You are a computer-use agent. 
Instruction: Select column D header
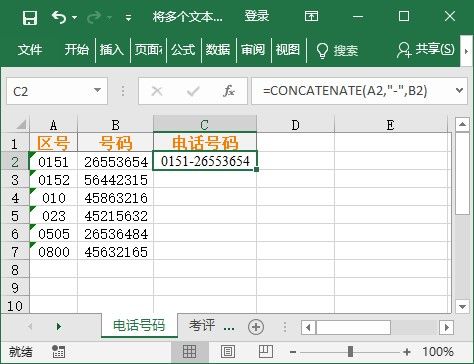click(x=295, y=125)
